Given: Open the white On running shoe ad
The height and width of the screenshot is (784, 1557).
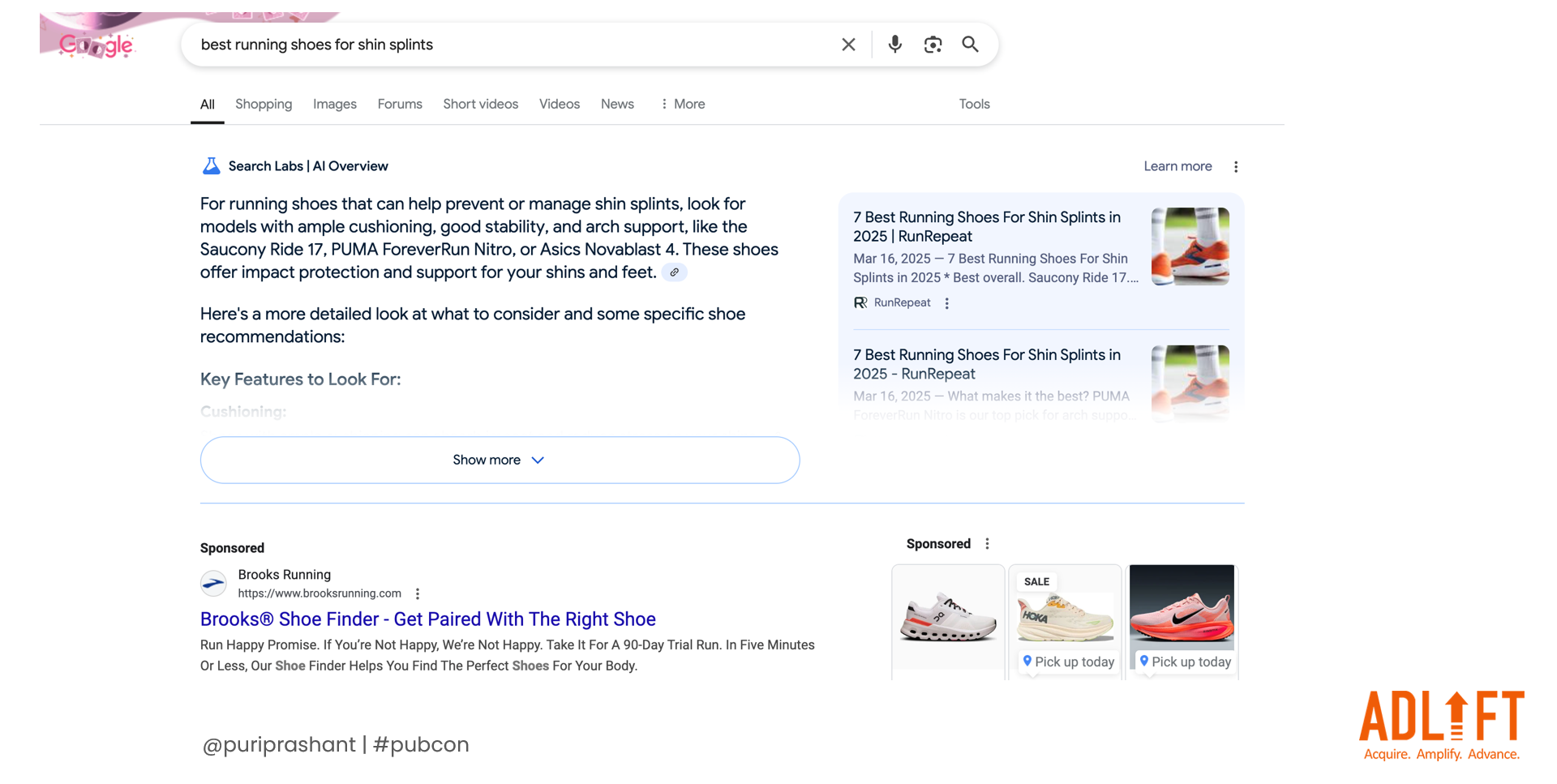Looking at the screenshot, I should [x=948, y=620].
